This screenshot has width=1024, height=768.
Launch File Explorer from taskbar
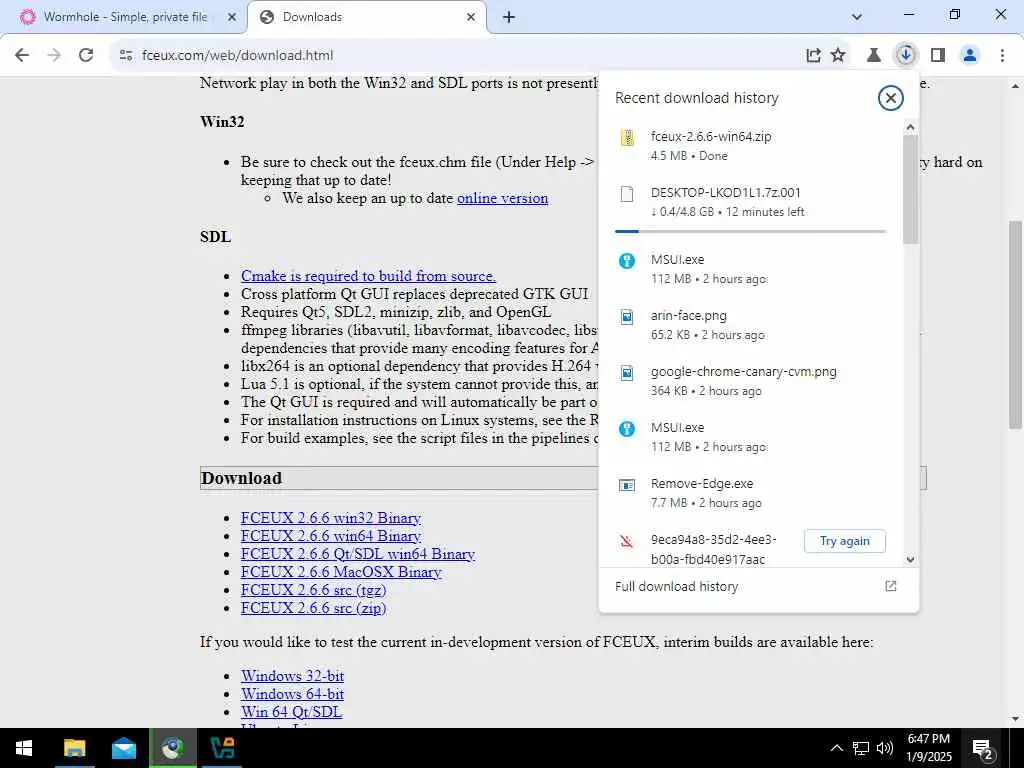pyautogui.click(x=74, y=748)
